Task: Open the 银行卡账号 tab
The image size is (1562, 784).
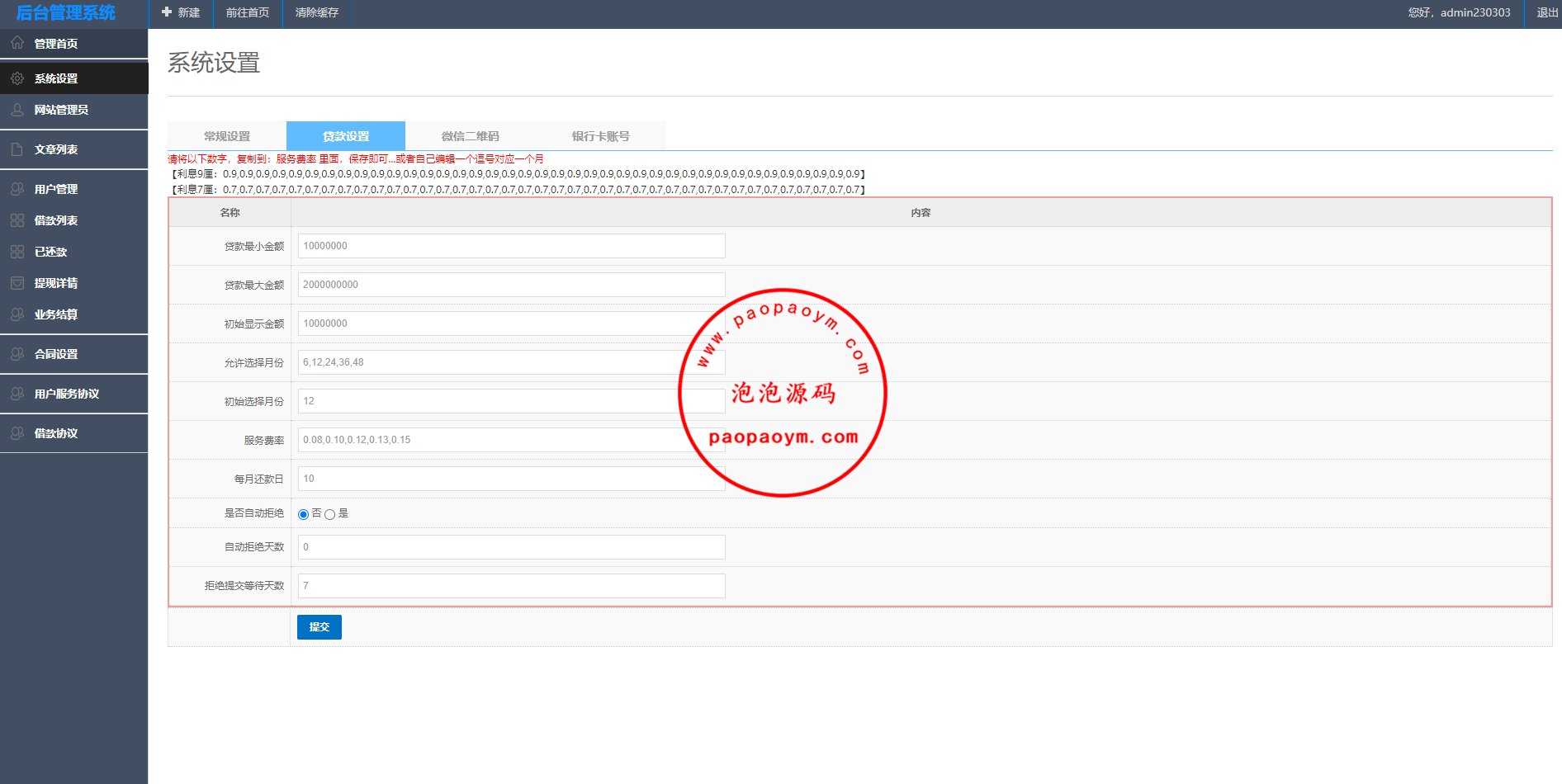Action: 600,136
